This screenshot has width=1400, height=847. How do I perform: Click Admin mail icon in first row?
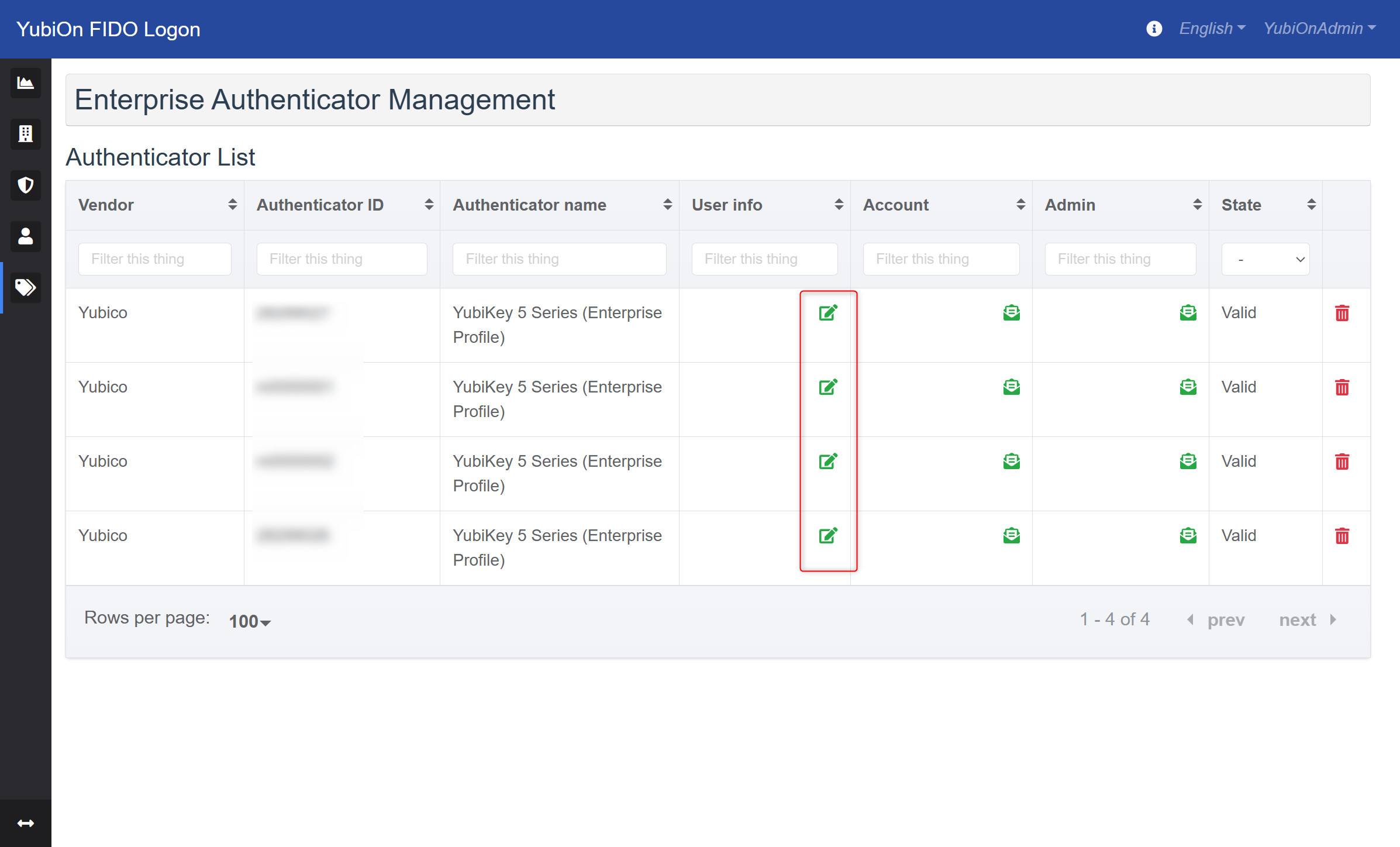pyautogui.click(x=1188, y=313)
